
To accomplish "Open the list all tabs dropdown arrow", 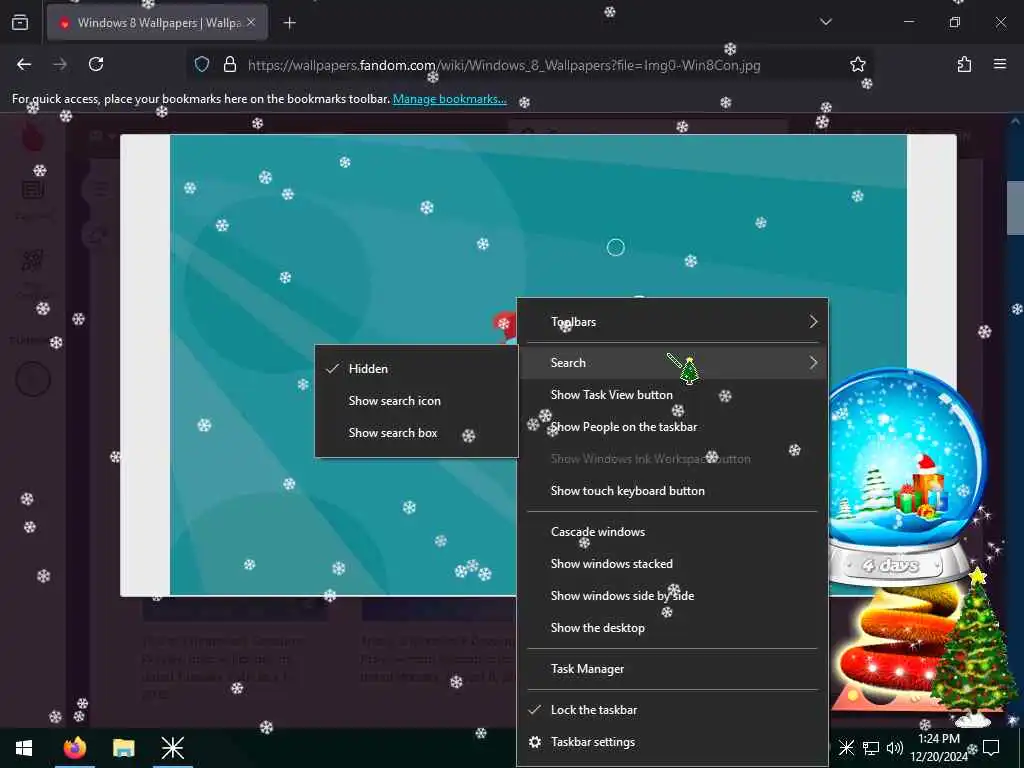I will click(x=825, y=22).
